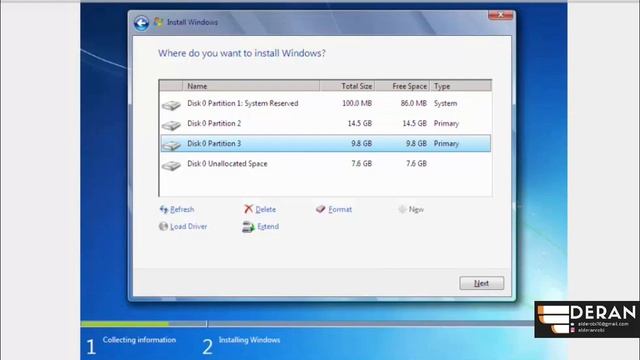
Task: Click the 9.8 GB free space cell
Action: 416,144
